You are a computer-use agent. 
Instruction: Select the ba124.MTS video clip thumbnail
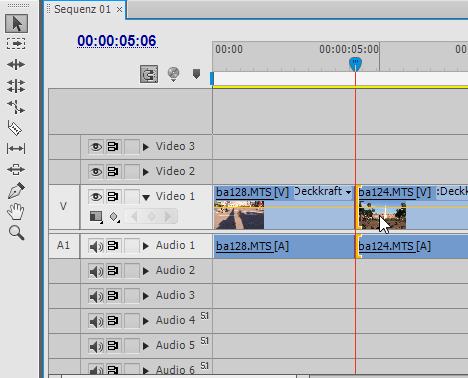click(x=383, y=215)
